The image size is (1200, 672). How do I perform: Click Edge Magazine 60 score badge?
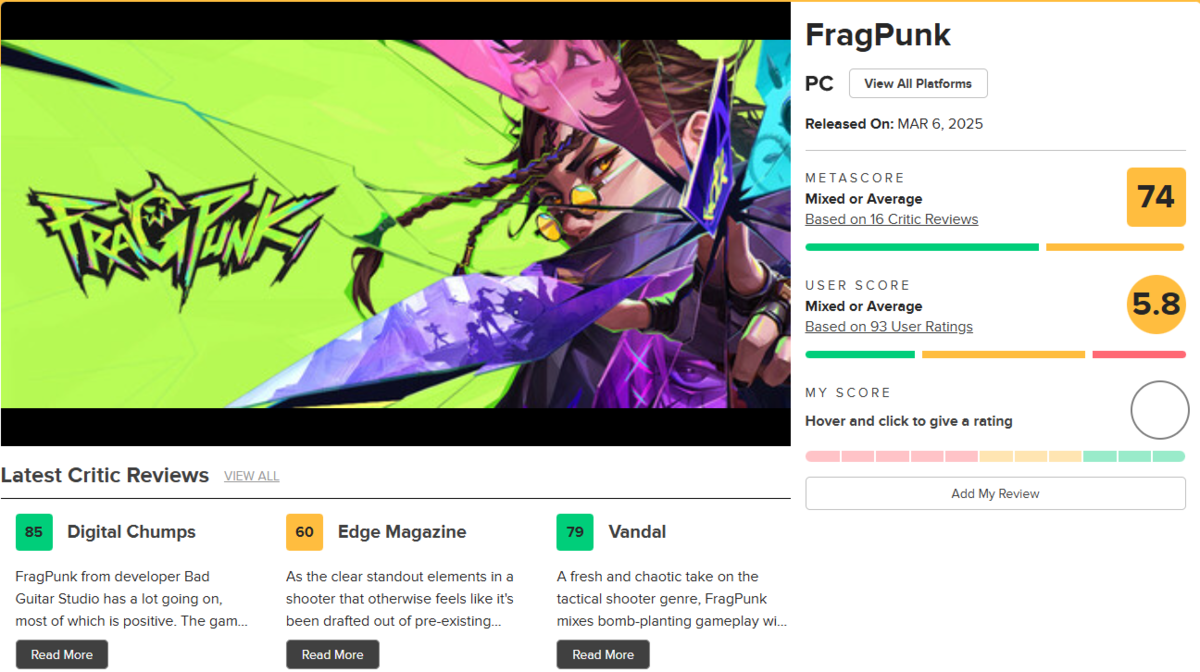(x=305, y=532)
